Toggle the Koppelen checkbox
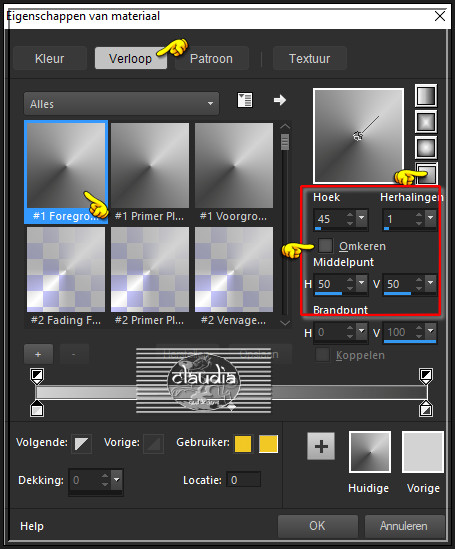This screenshot has width=455, height=549. [322, 355]
